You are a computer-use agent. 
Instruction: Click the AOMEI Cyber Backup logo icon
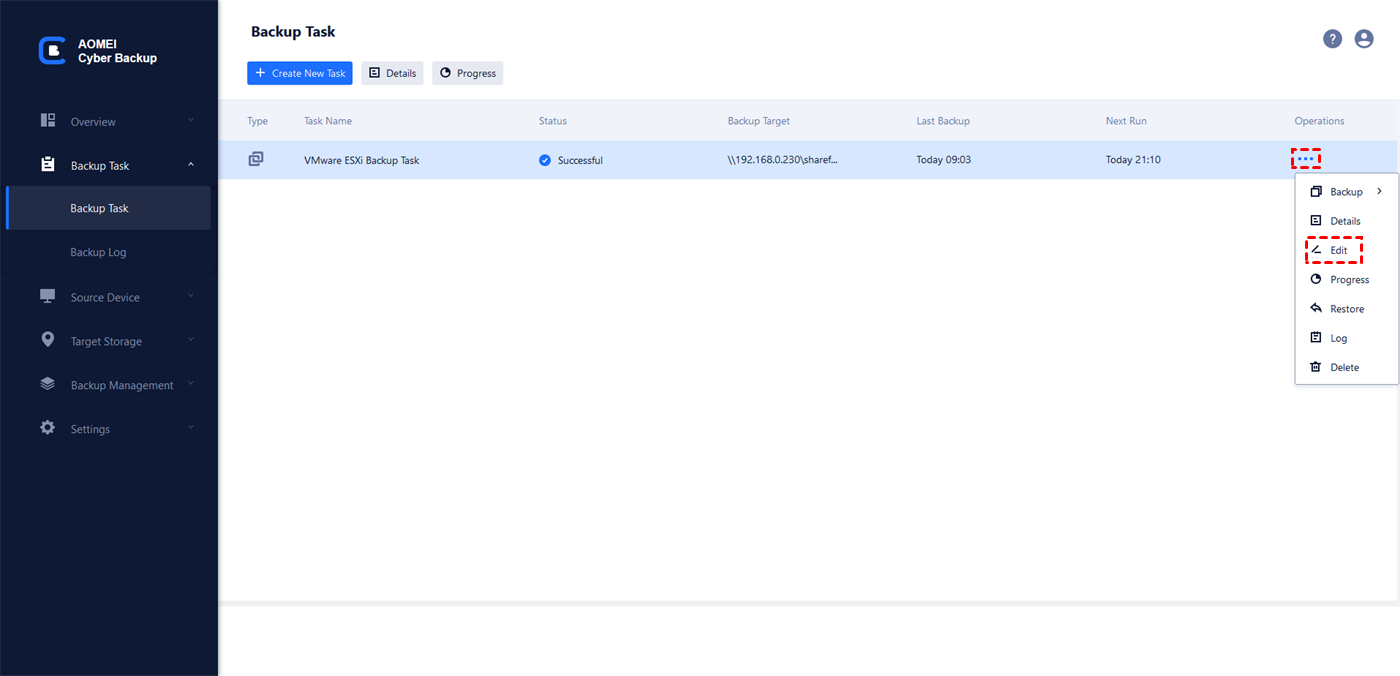[x=52, y=51]
